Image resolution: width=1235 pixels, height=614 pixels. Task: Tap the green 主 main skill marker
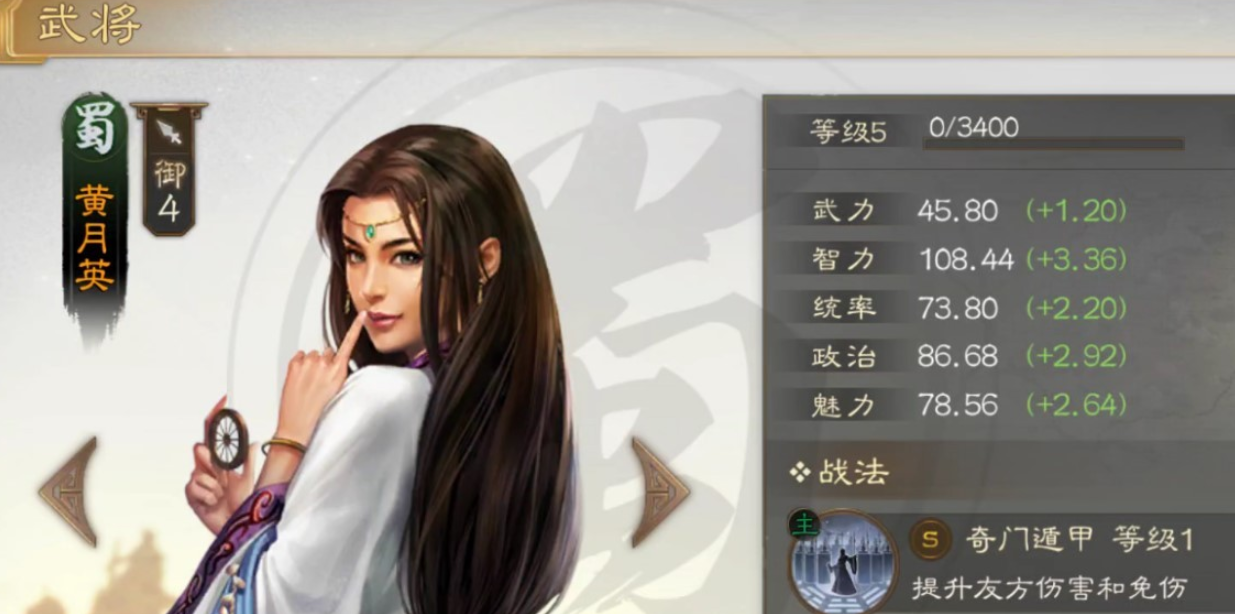803,524
